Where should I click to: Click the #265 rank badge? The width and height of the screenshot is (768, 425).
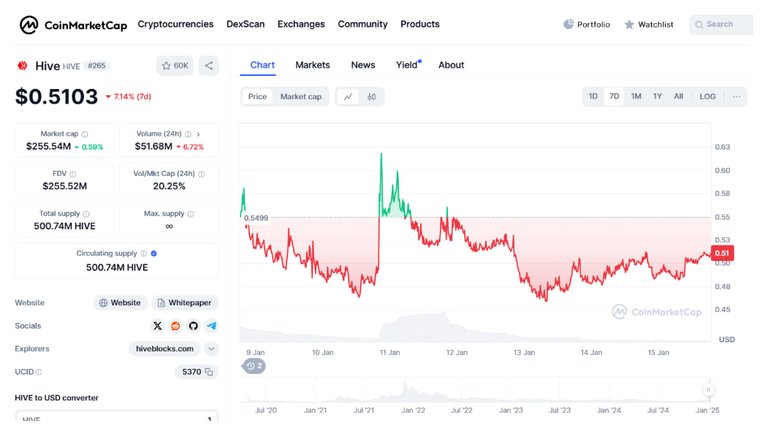(x=96, y=66)
